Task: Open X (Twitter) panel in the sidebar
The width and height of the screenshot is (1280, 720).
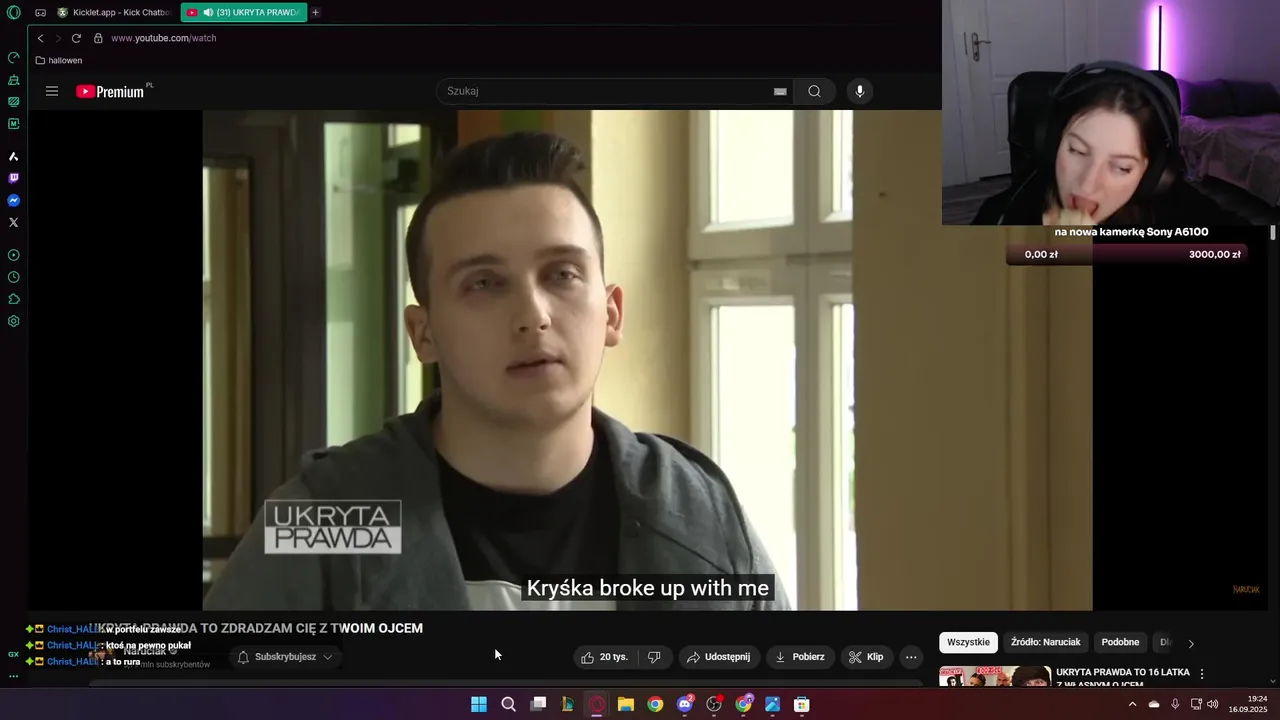Action: point(14,222)
